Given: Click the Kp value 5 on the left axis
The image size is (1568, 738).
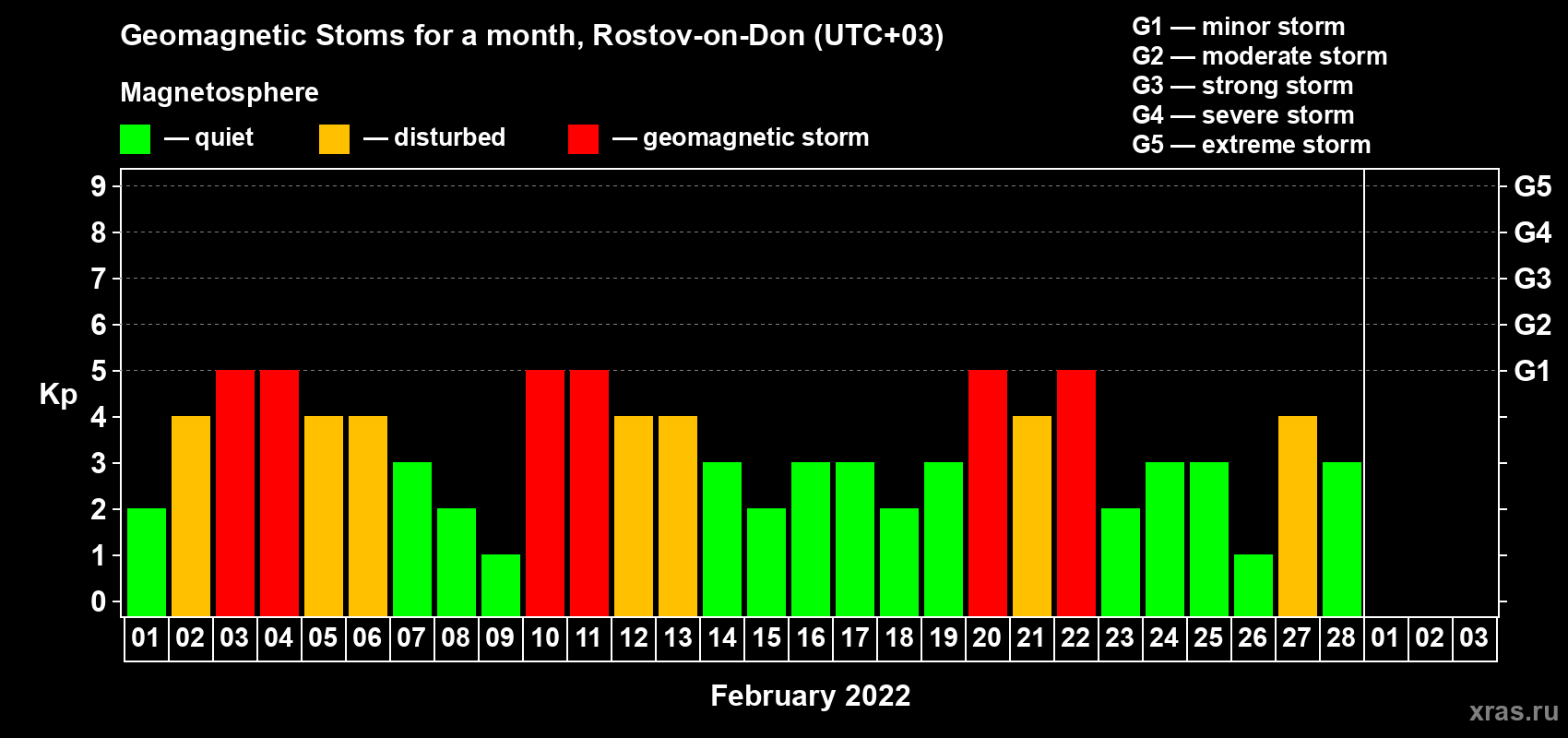Looking at the screenshot, I should 99,371.
